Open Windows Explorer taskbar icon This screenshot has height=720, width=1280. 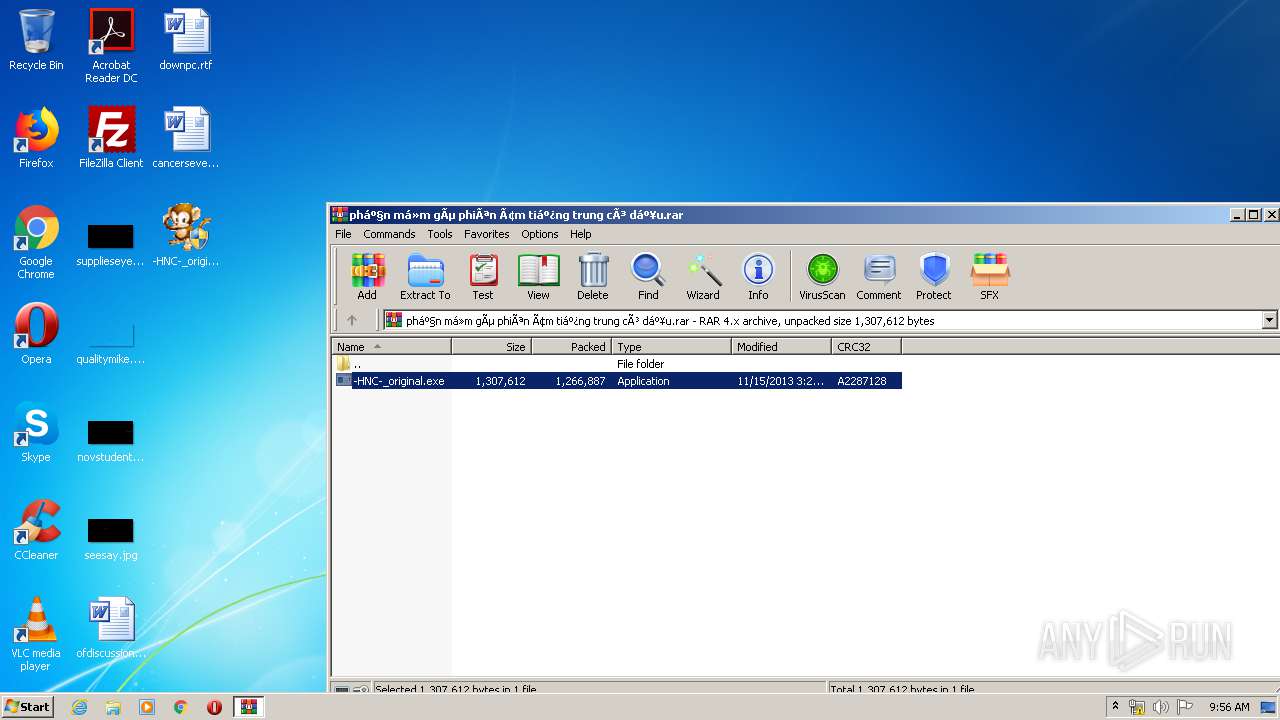pyautogui.click(x=113, y=707)
